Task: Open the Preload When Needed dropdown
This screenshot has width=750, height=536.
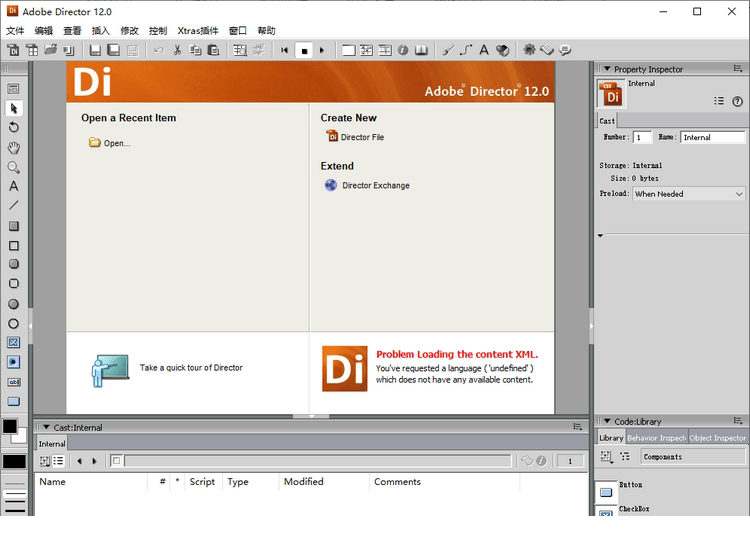Action: (689, 194)
